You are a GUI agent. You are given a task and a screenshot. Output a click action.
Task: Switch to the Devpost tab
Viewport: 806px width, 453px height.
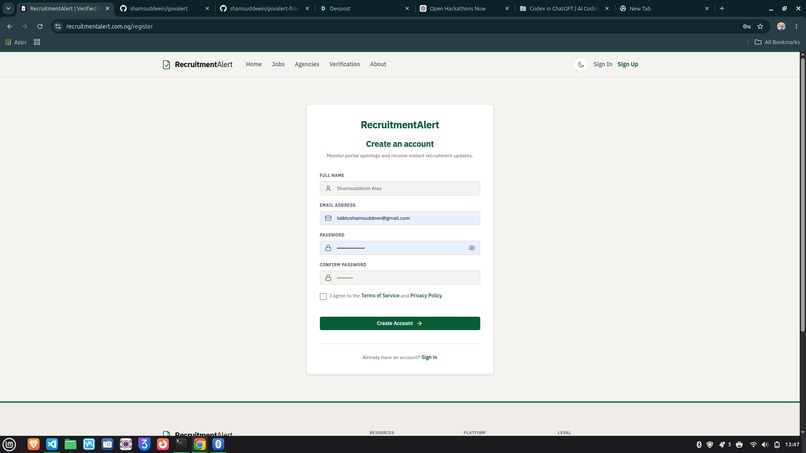pyautogui.click(x=363, y=8)
